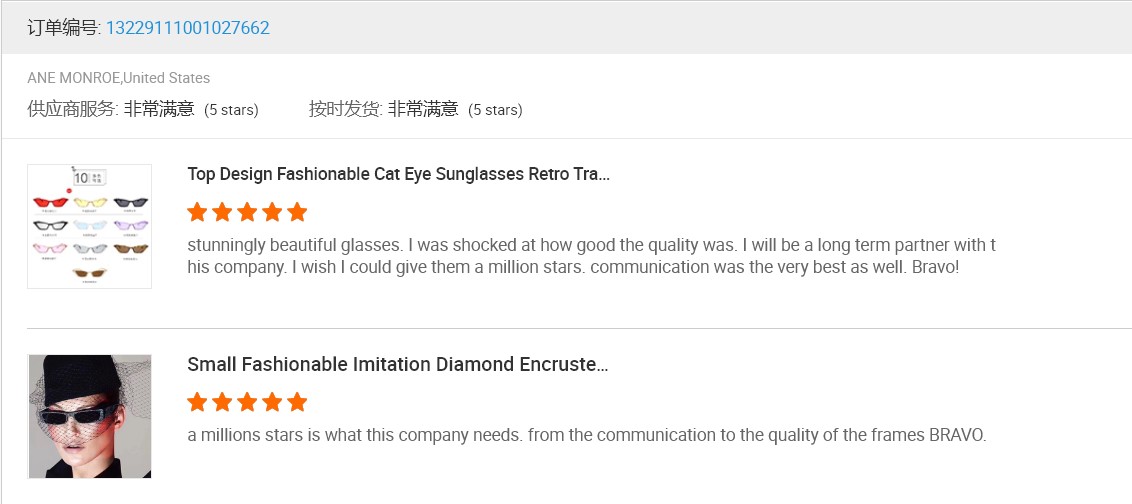Screen dimensions: 1132x504
Task: Open the woman in black hat thumbnail
Action: tap(89, 416)
